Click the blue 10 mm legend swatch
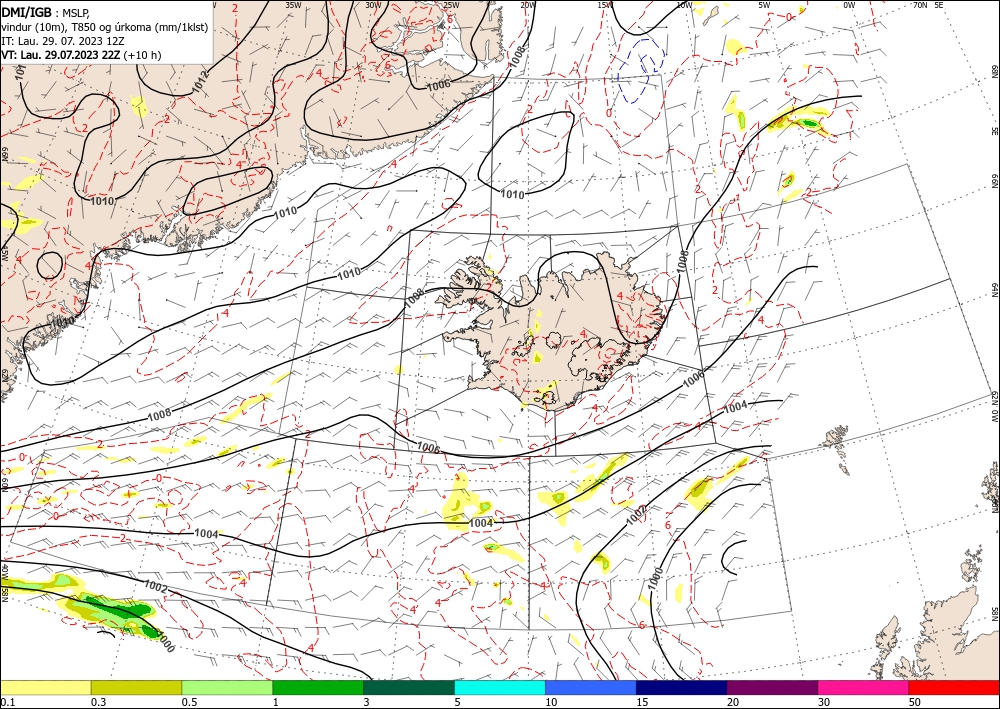The image size is (1000, 709). point(591,687)
